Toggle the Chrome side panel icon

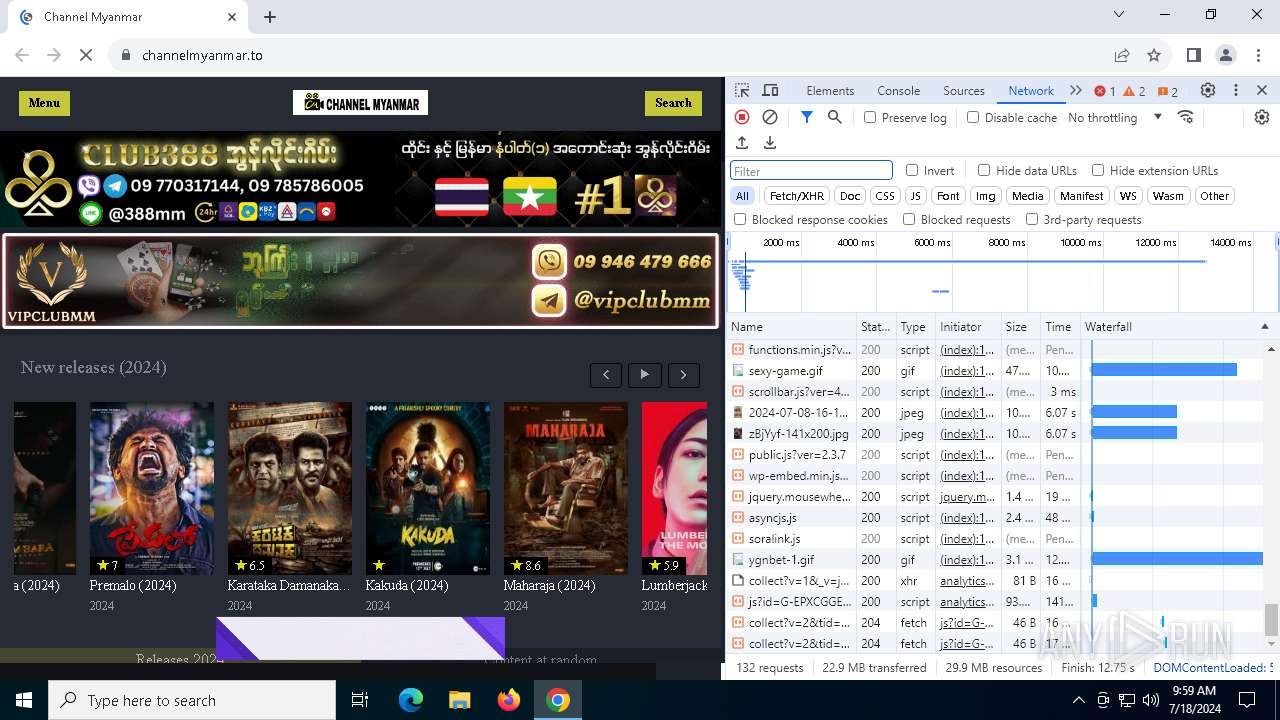point(1194,55)
